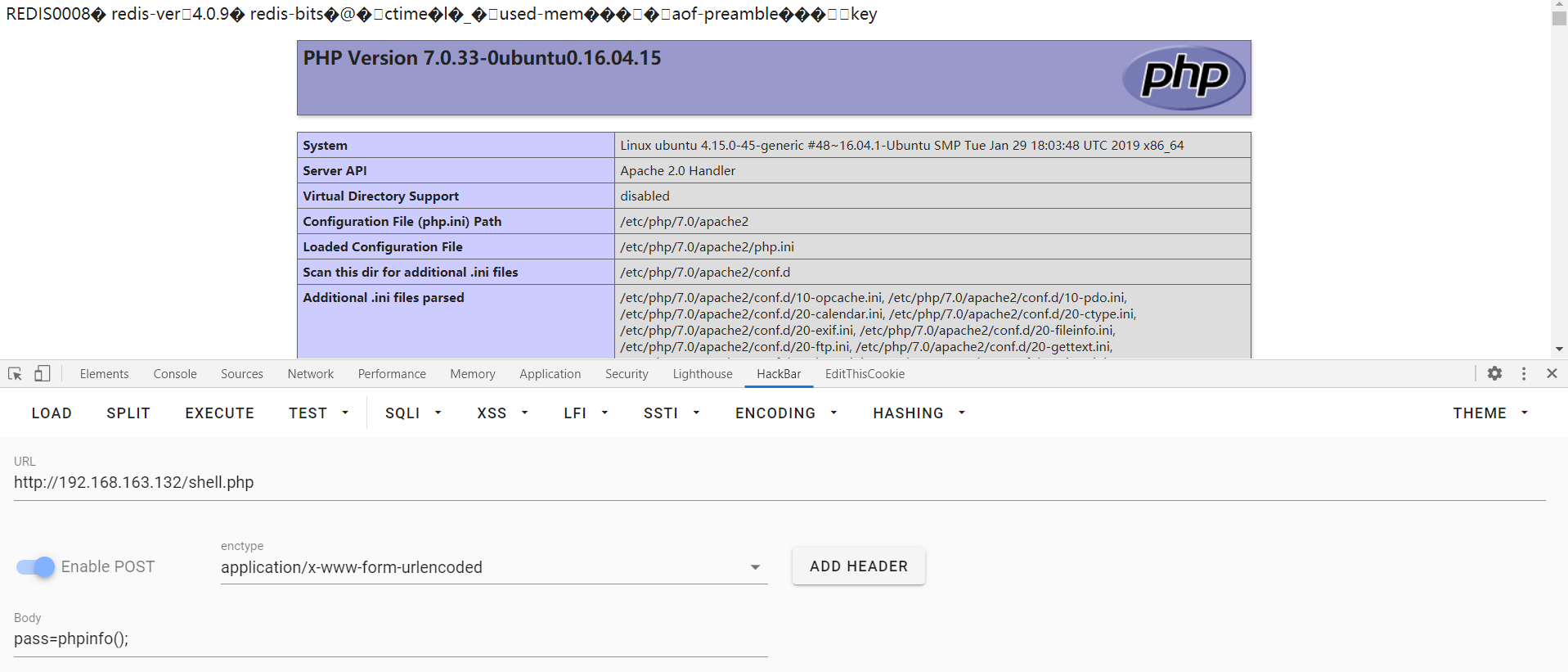The height and width of the screenshot is (672, 1568).
Task: Click the page scrollbar up arrow
Action: pyautogui.click(x=1559, y=7)
